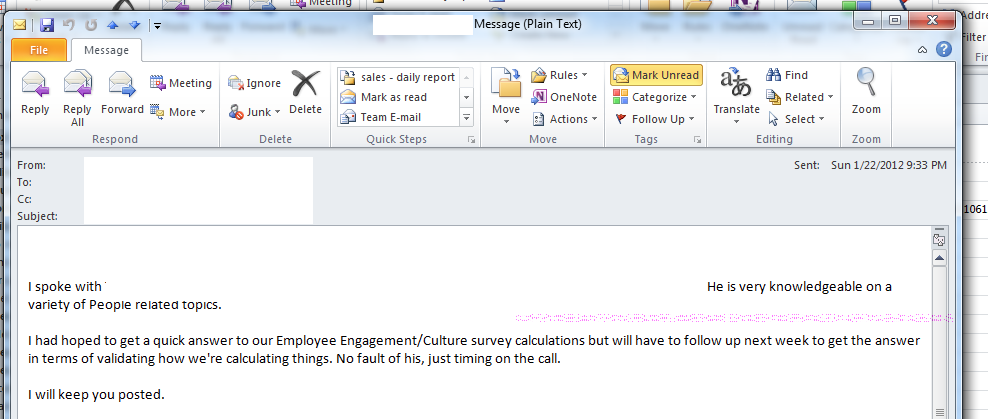Forward this email message

coord(122,93)
